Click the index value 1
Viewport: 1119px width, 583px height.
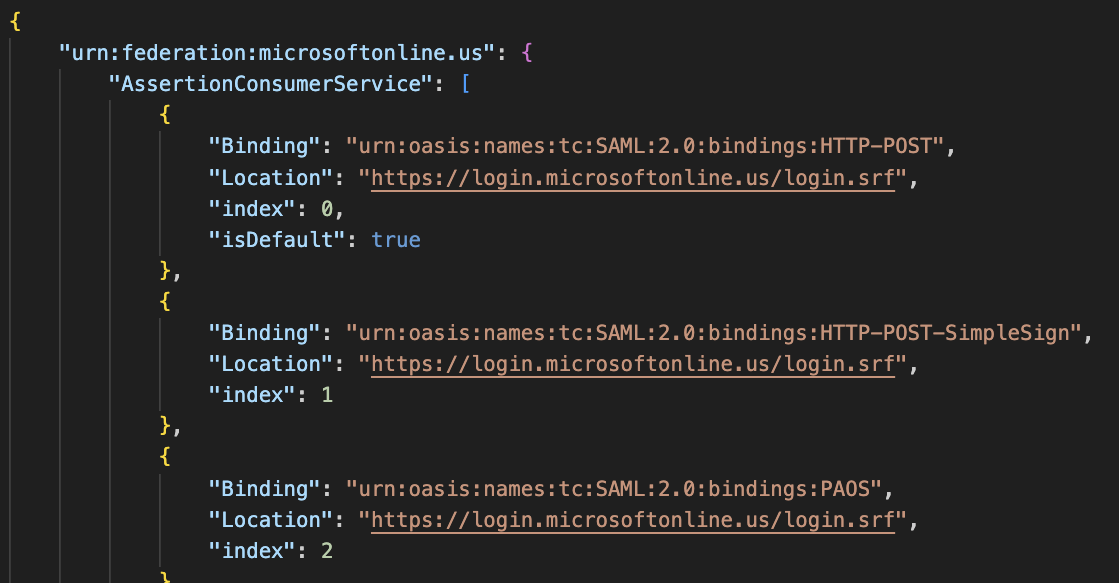(327, 395)
